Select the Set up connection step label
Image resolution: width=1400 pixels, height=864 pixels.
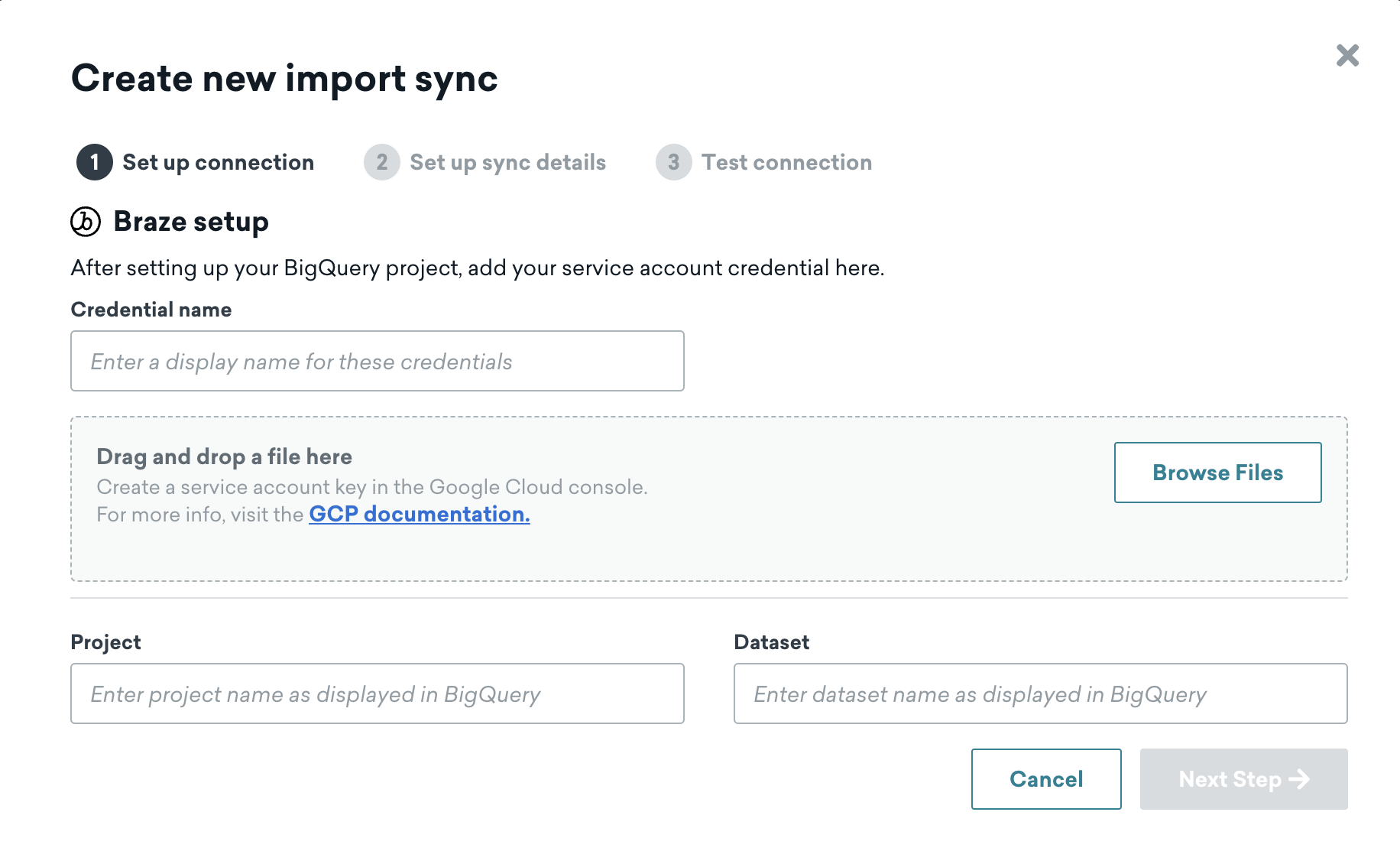(x=218, y=162)
